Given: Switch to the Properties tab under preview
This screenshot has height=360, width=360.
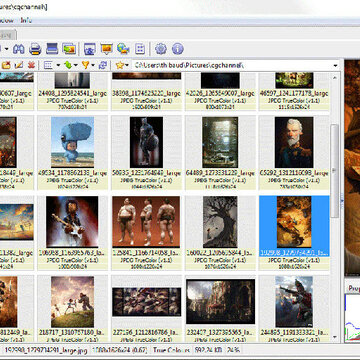Looking at the screenshot, I should click(x=354, y=288).
